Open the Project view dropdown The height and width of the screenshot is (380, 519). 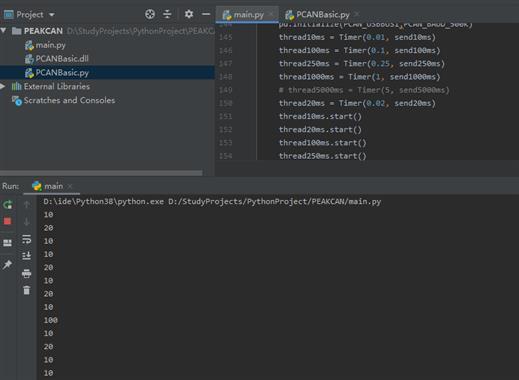pos(52,15)
